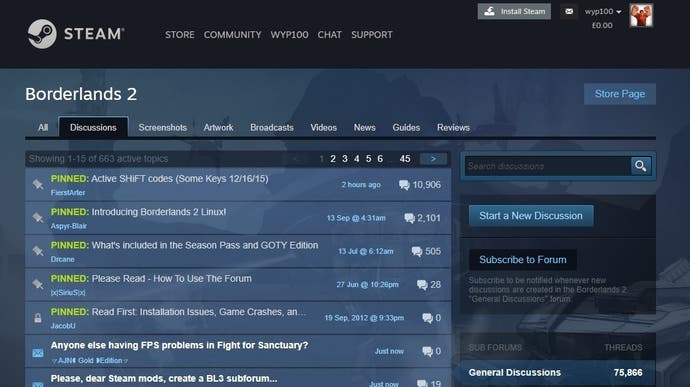Open the user avatar thumbnail
This screenshot has width=690, height=387.
tap(641, 15)
